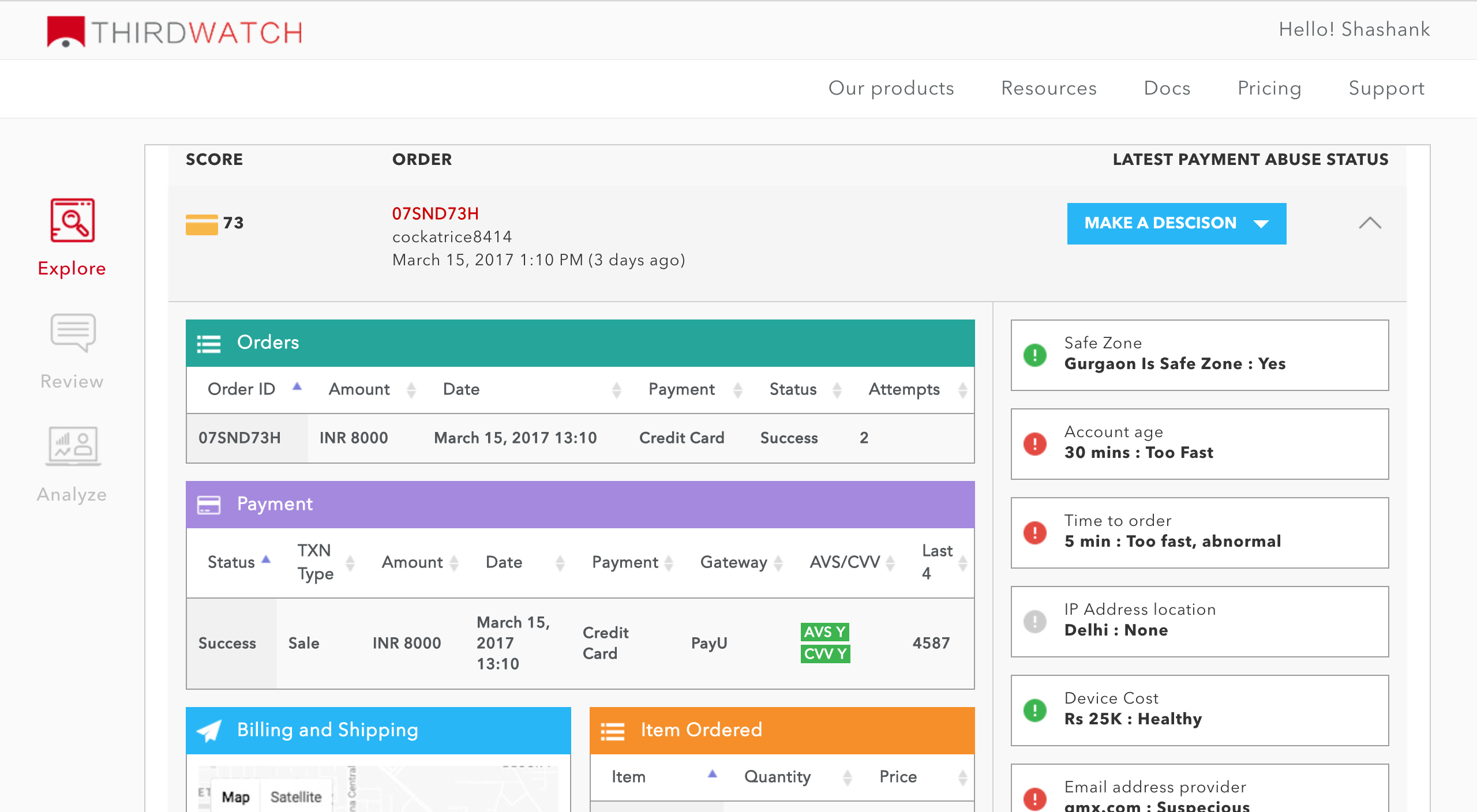This screenshot has height=812, width=1477.
Task: Click the Hello! Shashank greeting
Action: [x=1354, y=29]
